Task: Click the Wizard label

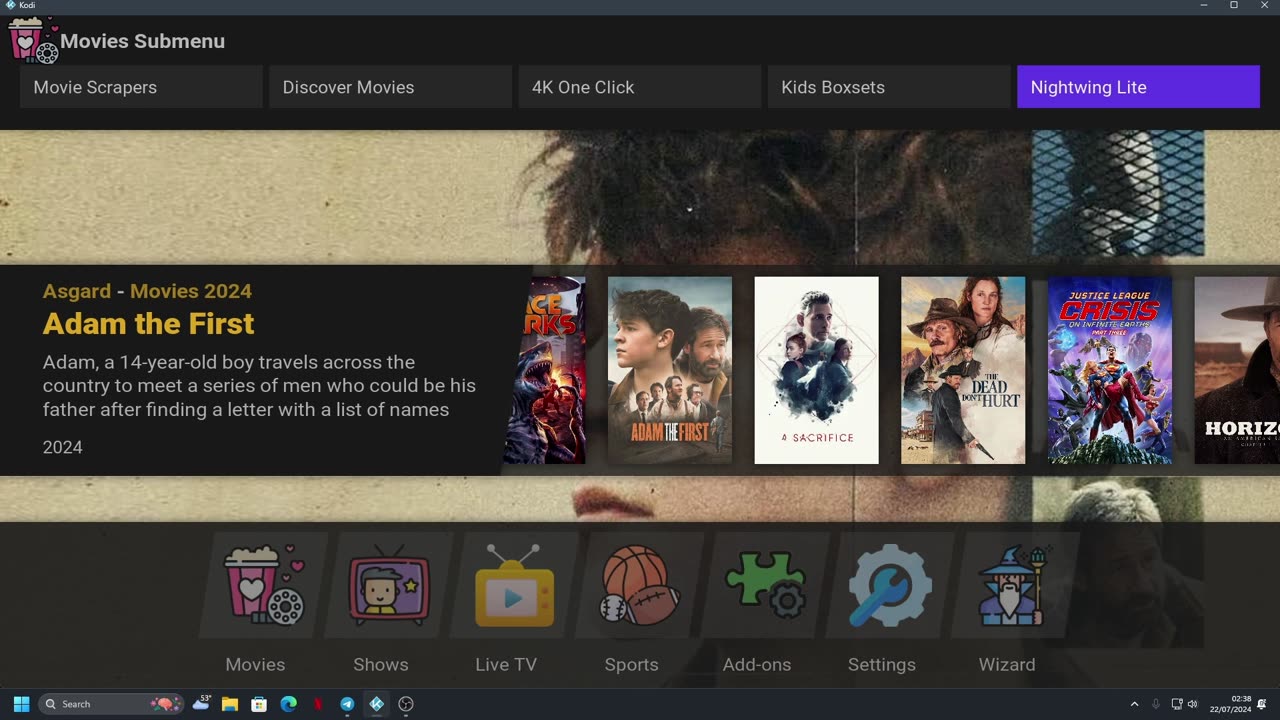Action: coord(1007,664)
